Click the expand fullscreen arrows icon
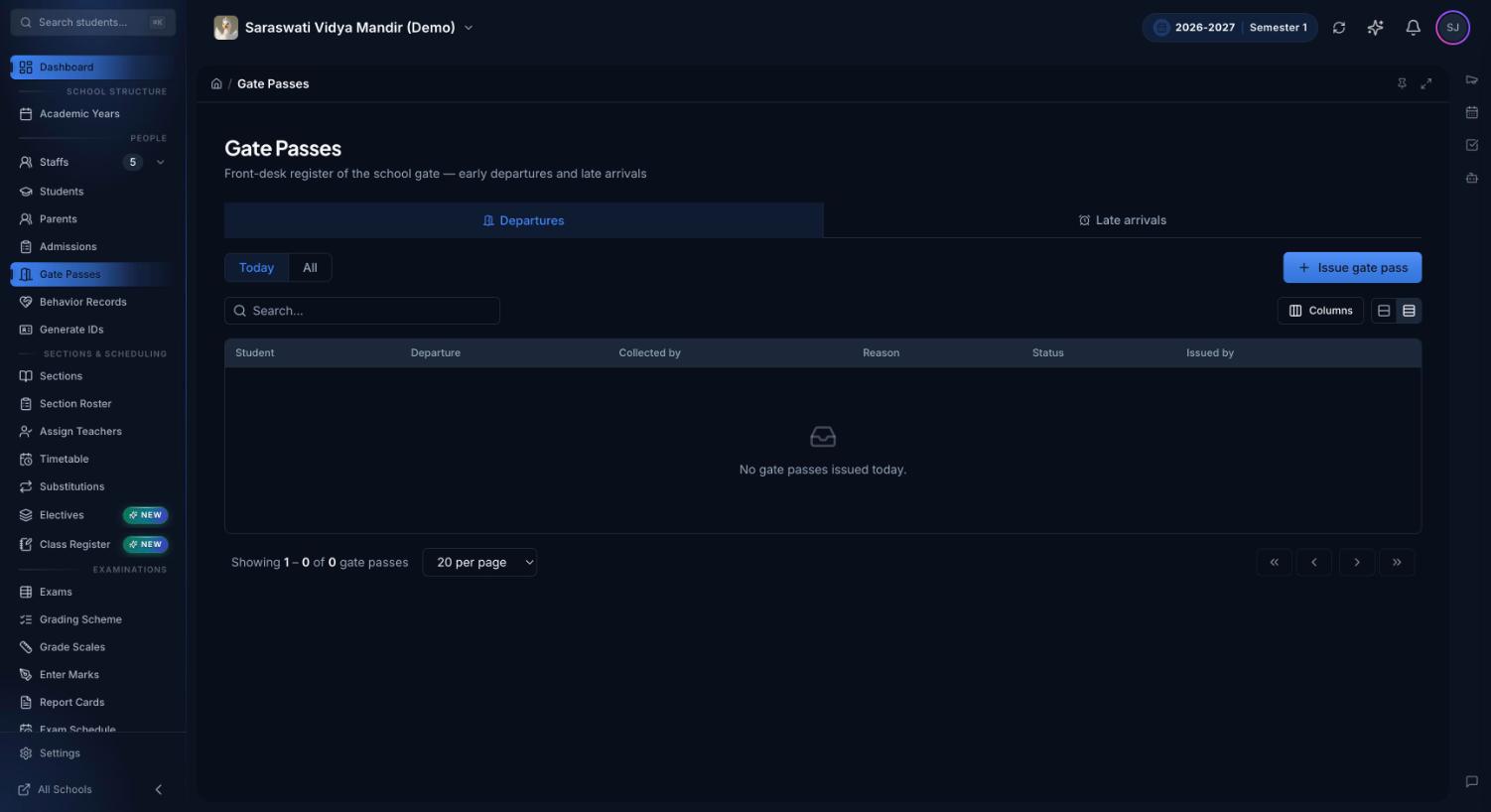The width and height of the screenshot is (1491, 812). (1426, 83)
